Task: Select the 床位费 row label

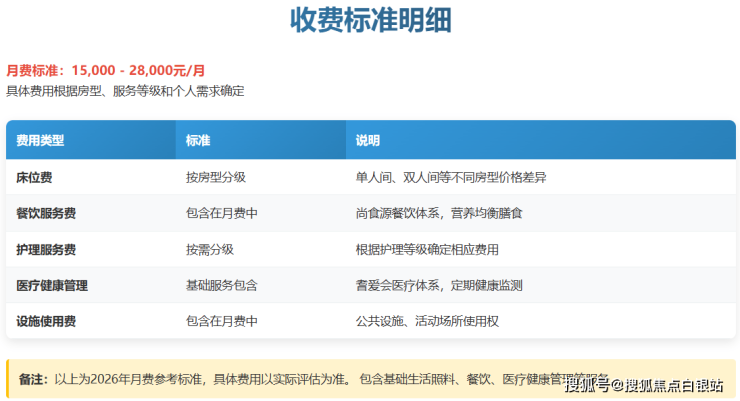Action: coord(35,177)
